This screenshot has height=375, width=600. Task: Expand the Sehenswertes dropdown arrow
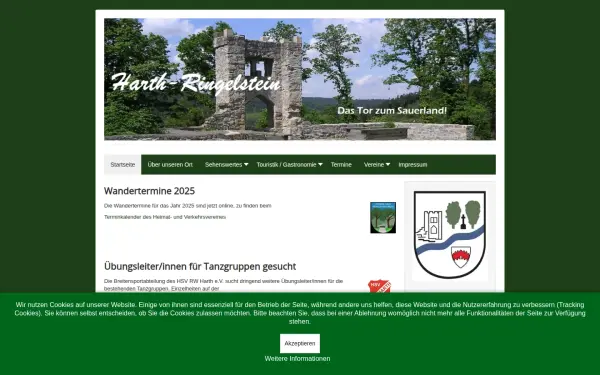click(246, 165)
